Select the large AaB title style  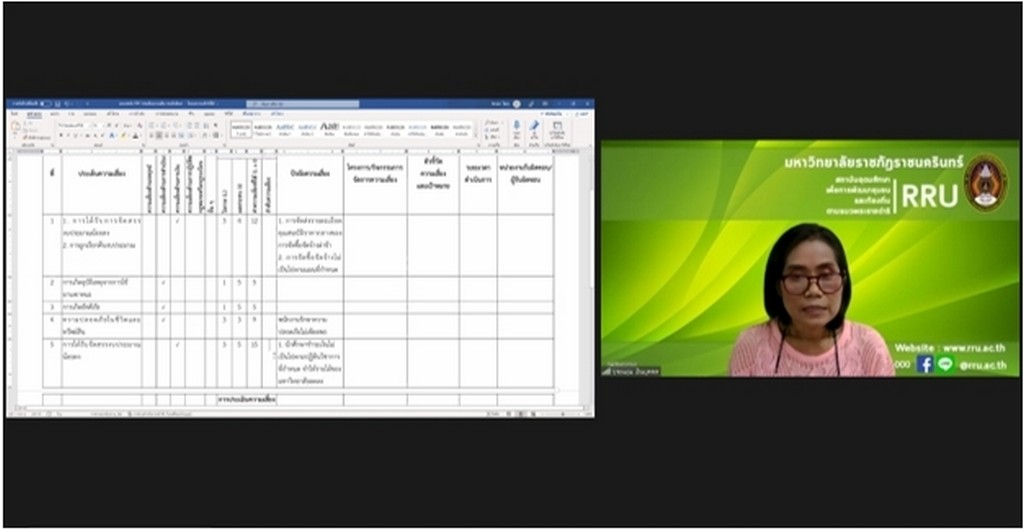point(329,129)
